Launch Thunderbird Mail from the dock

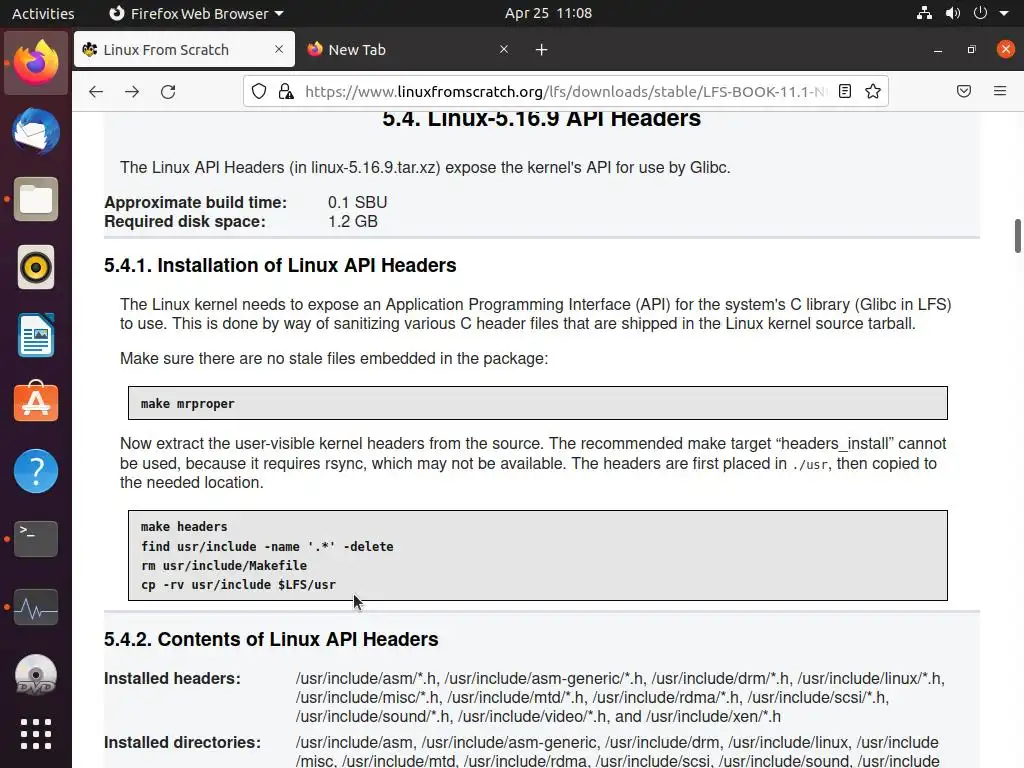coord(36,131)
